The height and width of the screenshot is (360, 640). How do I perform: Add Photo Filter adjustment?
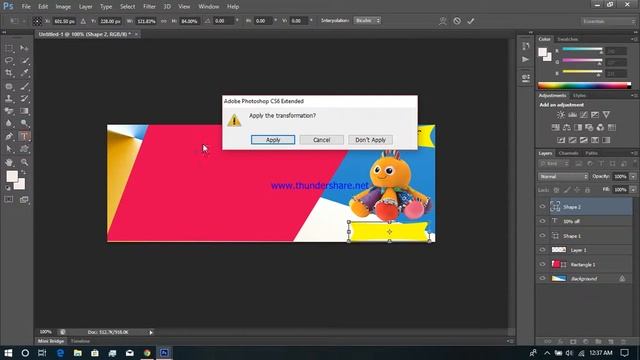point(589,128)
